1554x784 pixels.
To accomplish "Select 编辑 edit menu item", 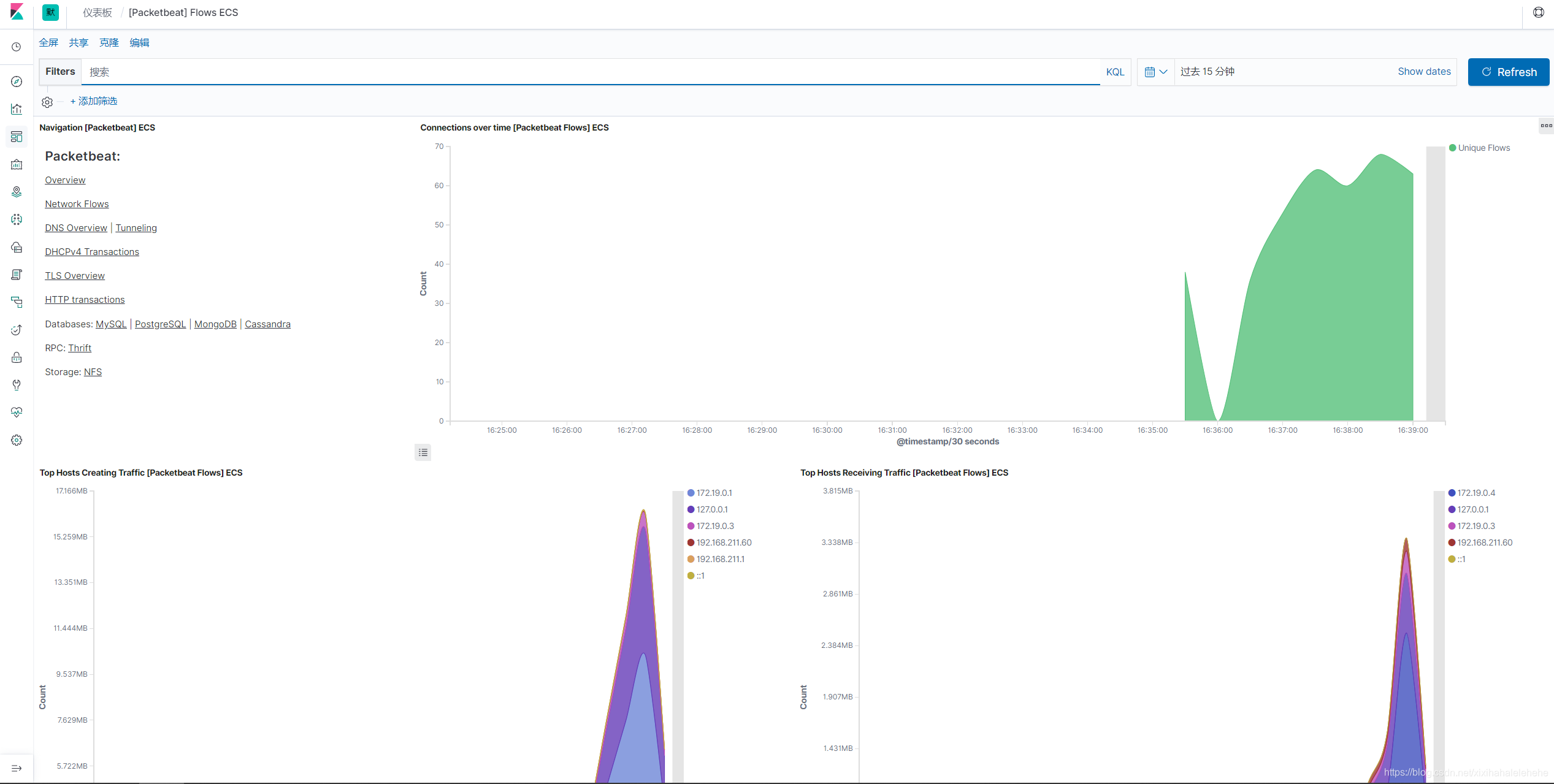I will coord(139,42).
